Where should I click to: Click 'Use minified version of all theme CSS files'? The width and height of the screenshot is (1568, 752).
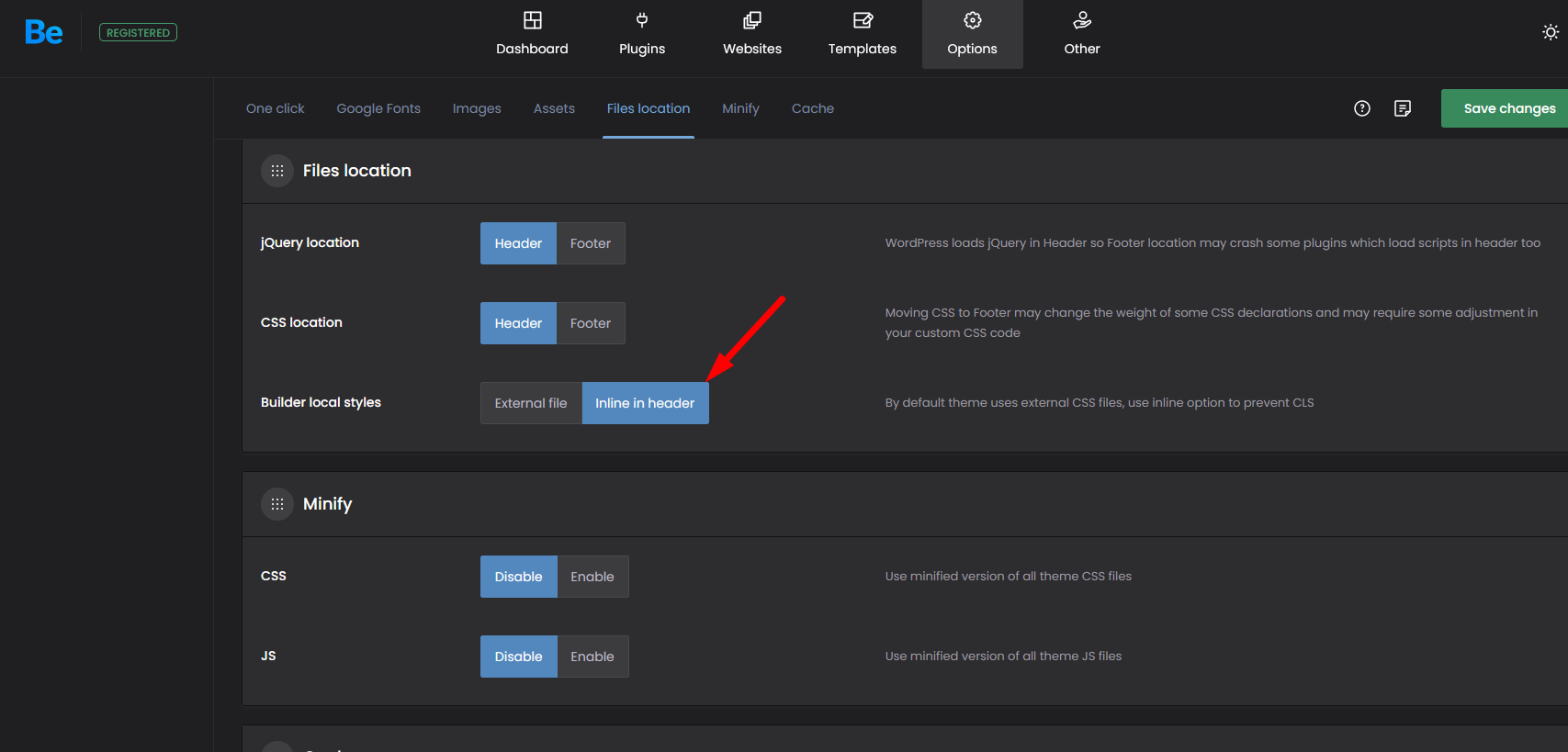[x=1008, y=577]
